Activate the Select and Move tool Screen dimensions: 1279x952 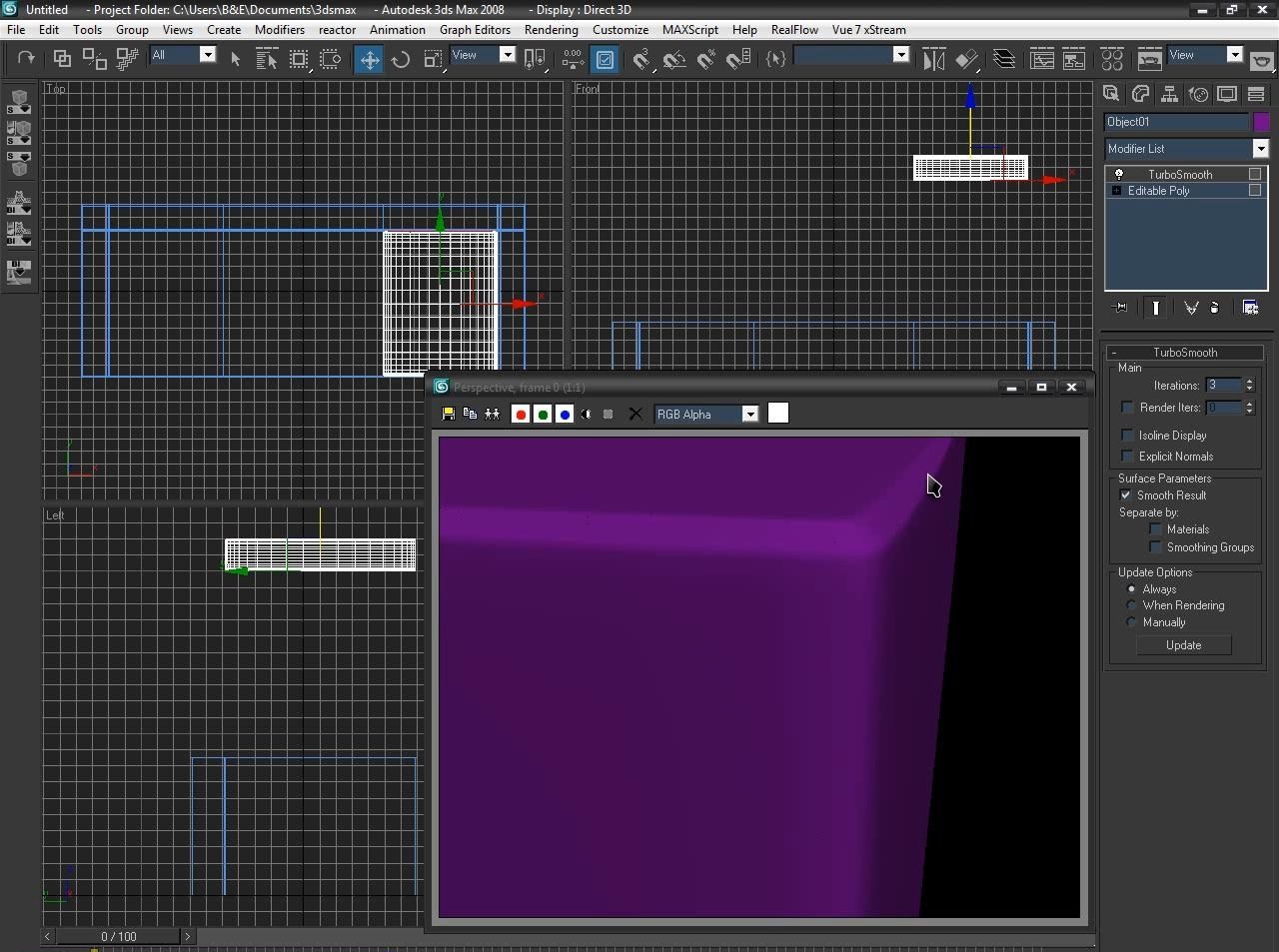[369, 60]
